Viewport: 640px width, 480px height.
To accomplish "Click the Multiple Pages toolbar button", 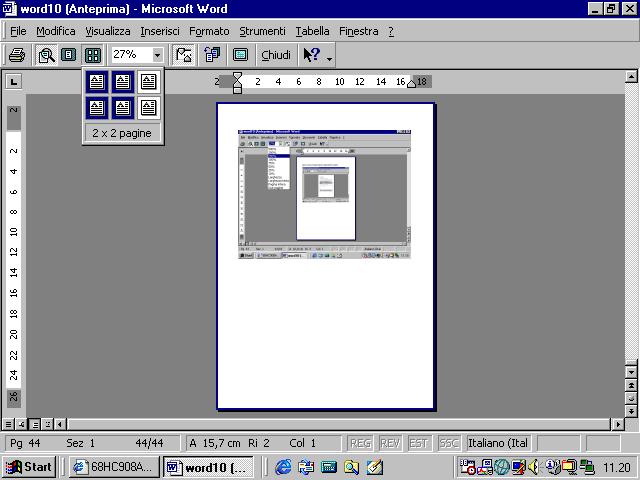I will [x=93, y=55].
